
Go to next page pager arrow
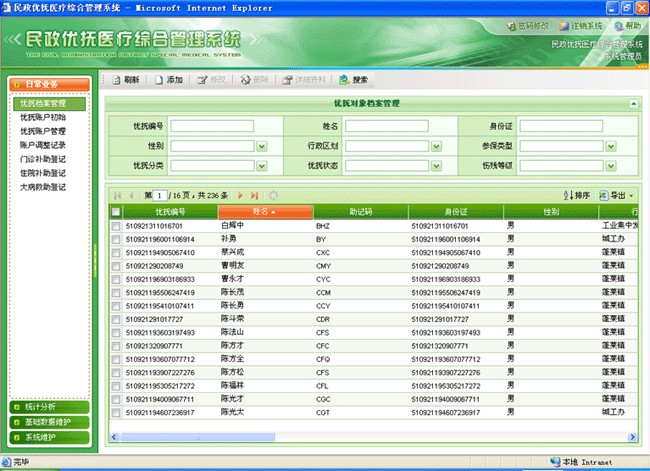tap(240, 195)
